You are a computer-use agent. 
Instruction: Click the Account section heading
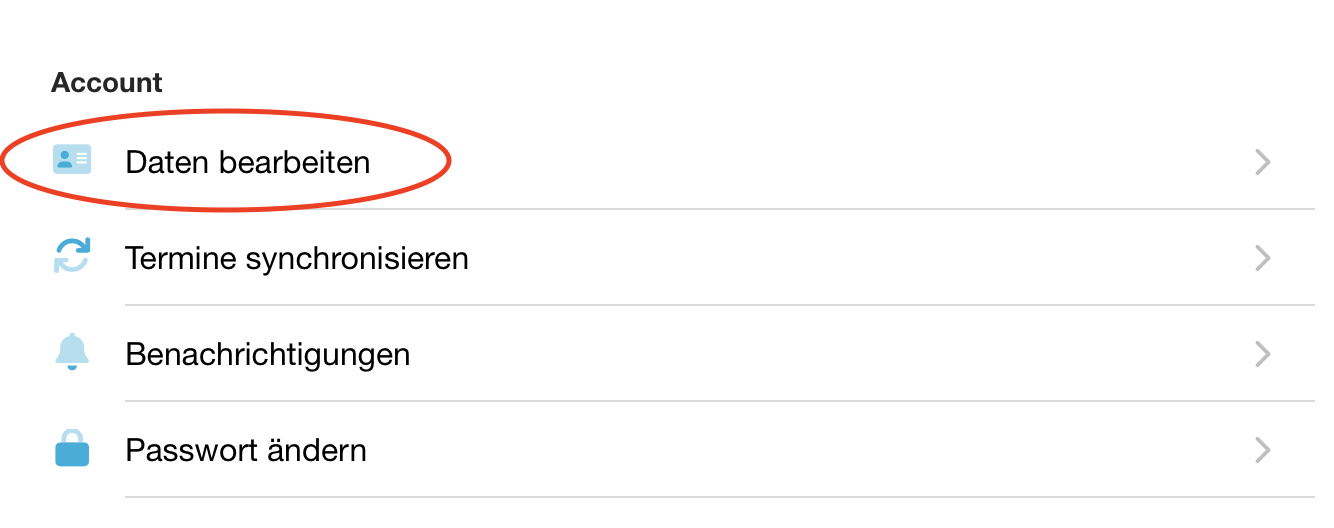pos(107,82)
